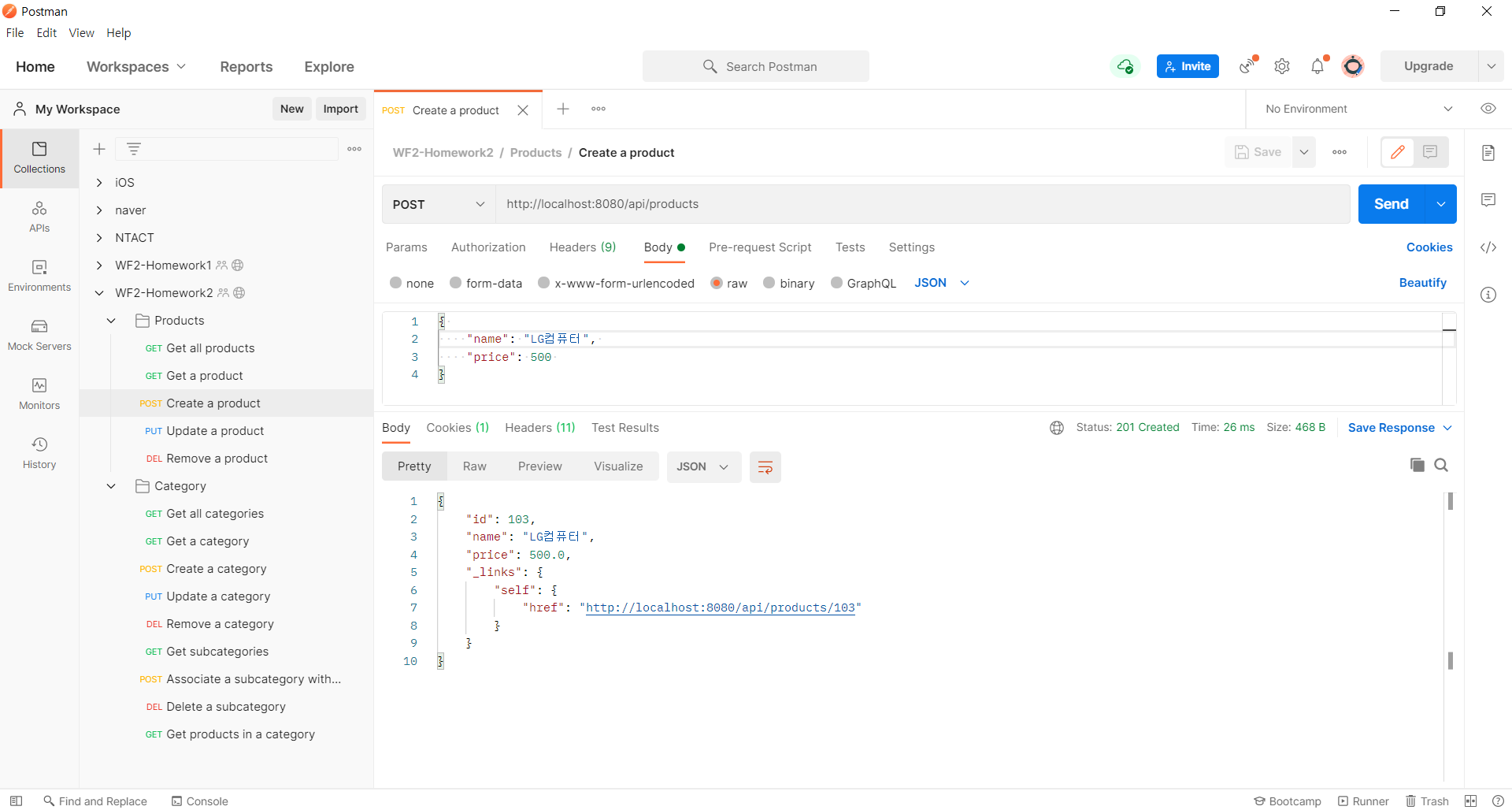Image resolution: width=1512 pixels, height=810 pixels.
Task: Open the HTTP method POST dropdown
Action: (x=439, y=204)
